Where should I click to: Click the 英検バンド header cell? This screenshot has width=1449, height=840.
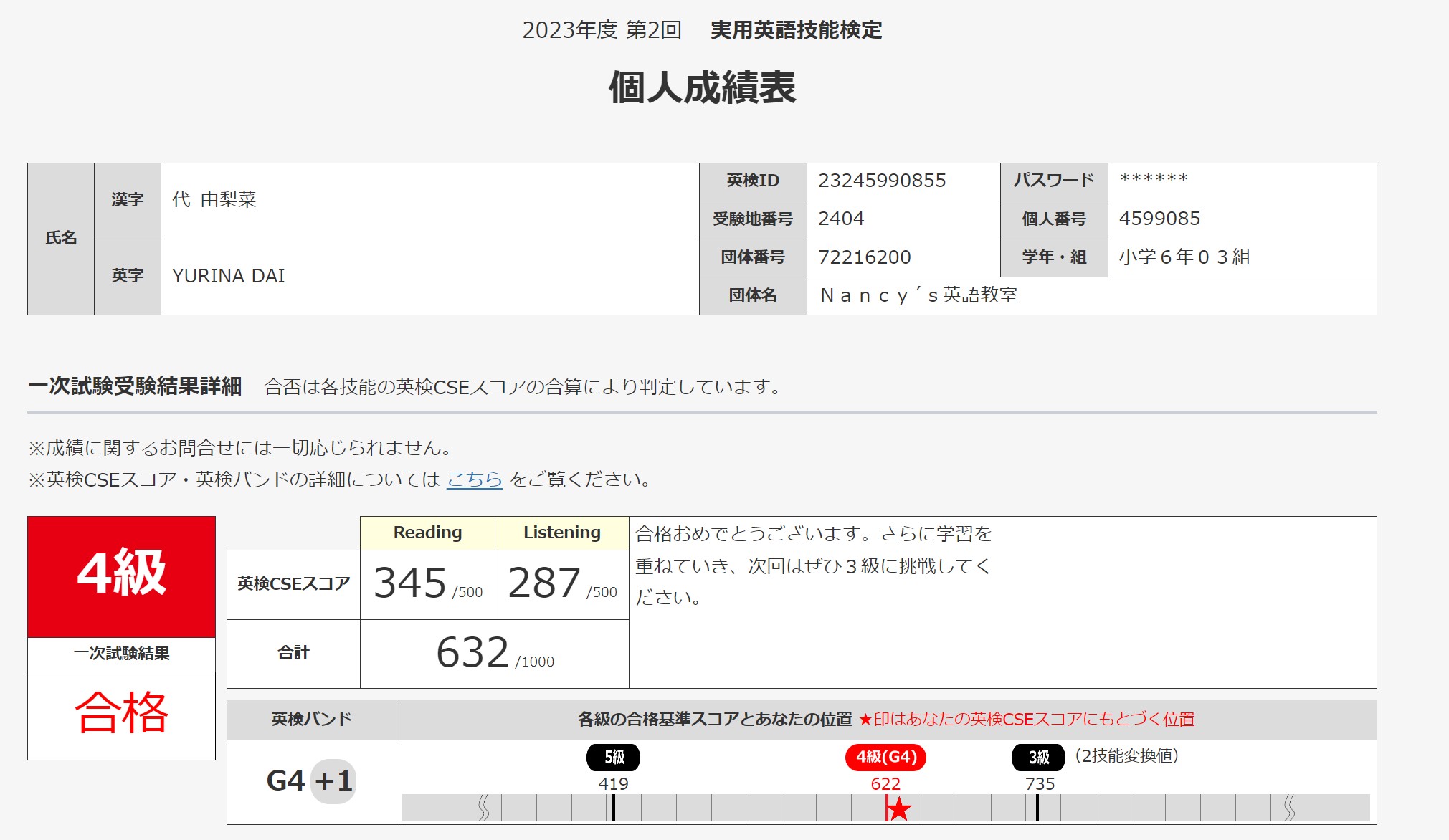click(311, 720)
